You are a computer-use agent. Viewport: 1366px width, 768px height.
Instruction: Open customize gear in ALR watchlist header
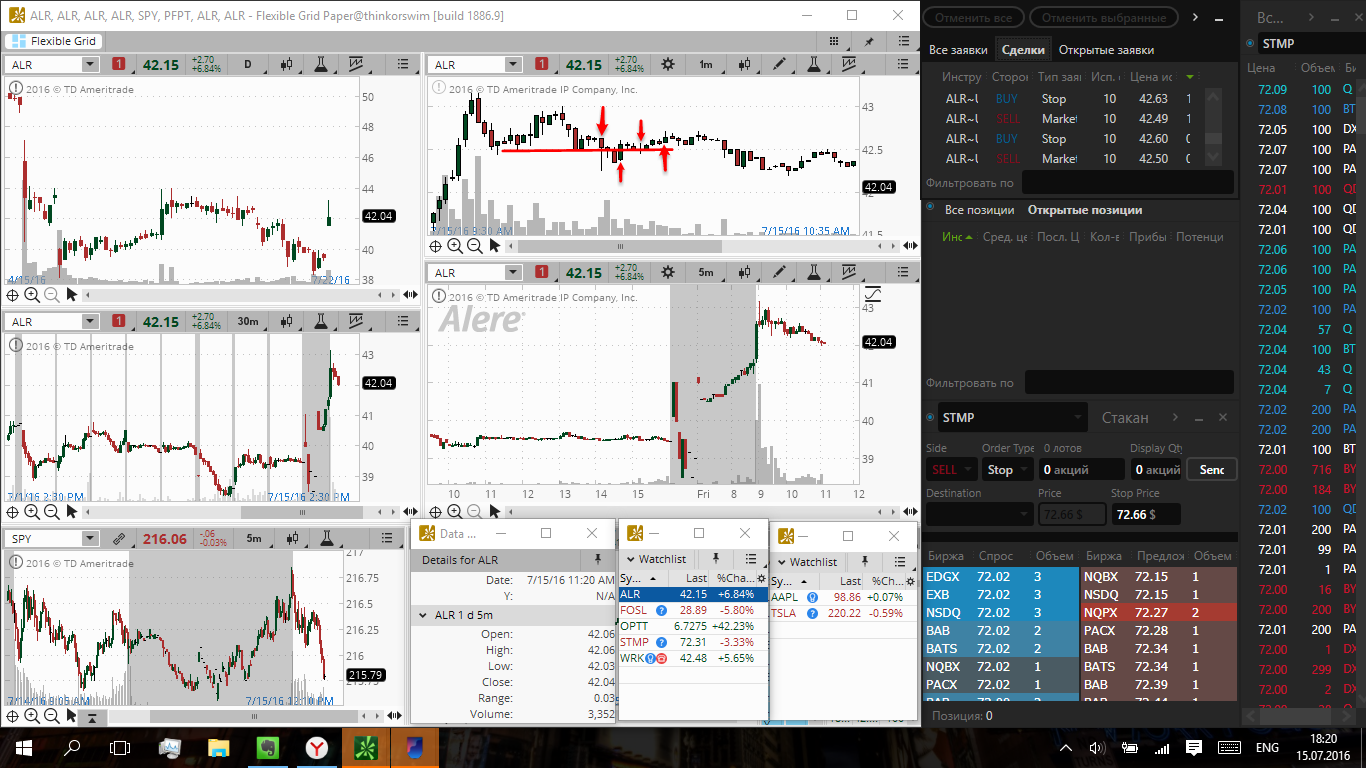[763, 578]
